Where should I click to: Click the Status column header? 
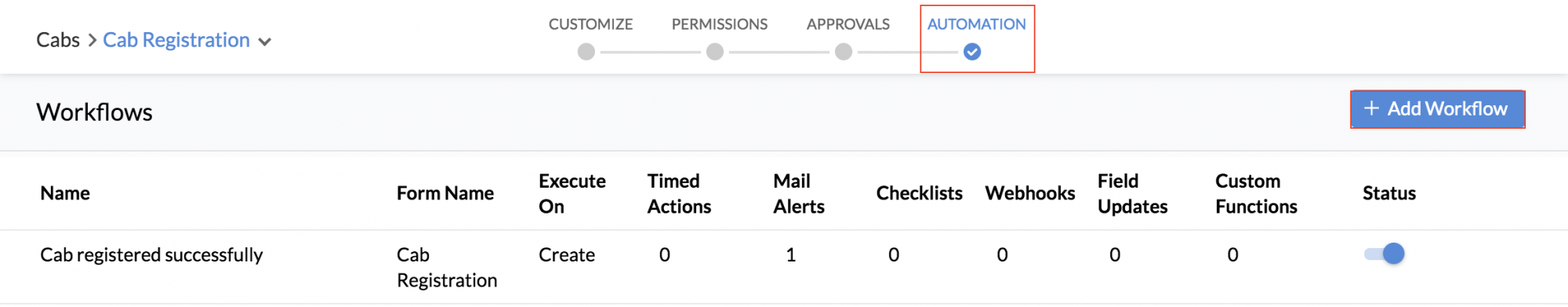tap(1388, 193)
